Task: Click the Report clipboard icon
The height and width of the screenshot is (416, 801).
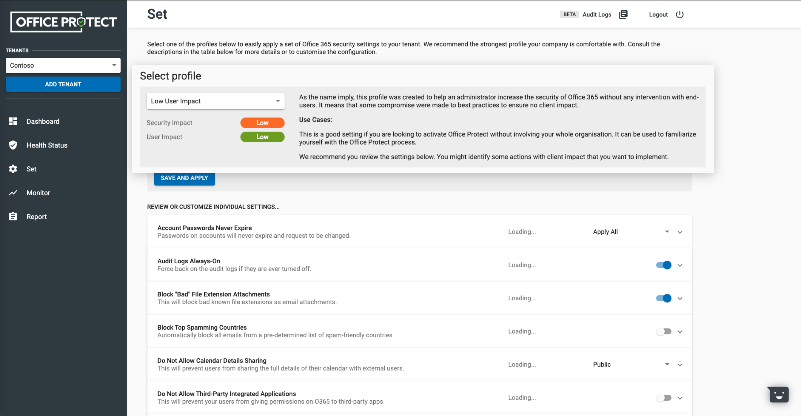Action: (x=13, y=216)
